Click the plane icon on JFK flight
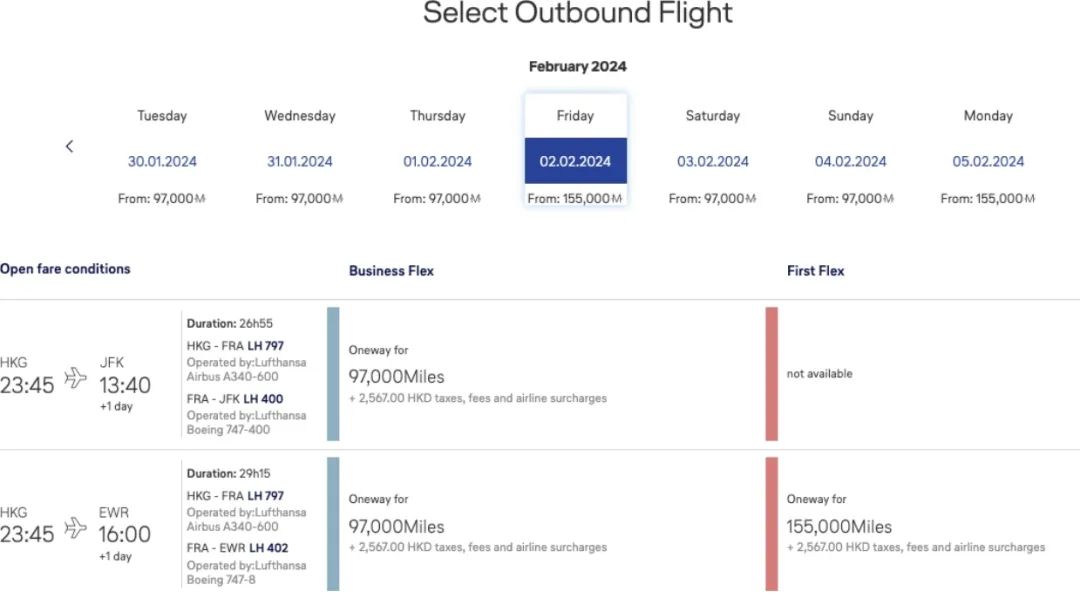The image size is (1080, 605). (76, 377)
